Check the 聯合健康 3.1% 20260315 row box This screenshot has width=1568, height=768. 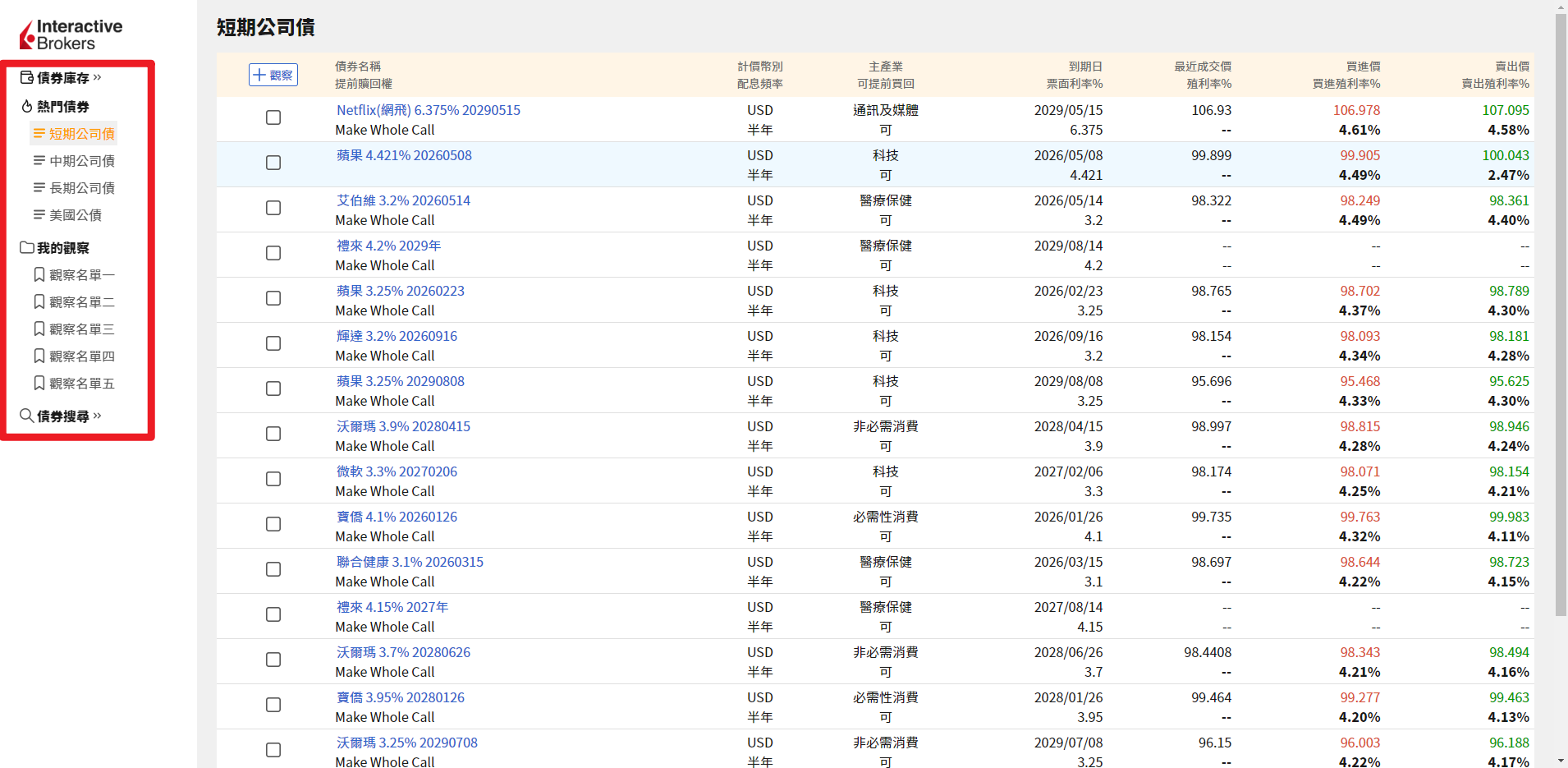click(273, 569)
